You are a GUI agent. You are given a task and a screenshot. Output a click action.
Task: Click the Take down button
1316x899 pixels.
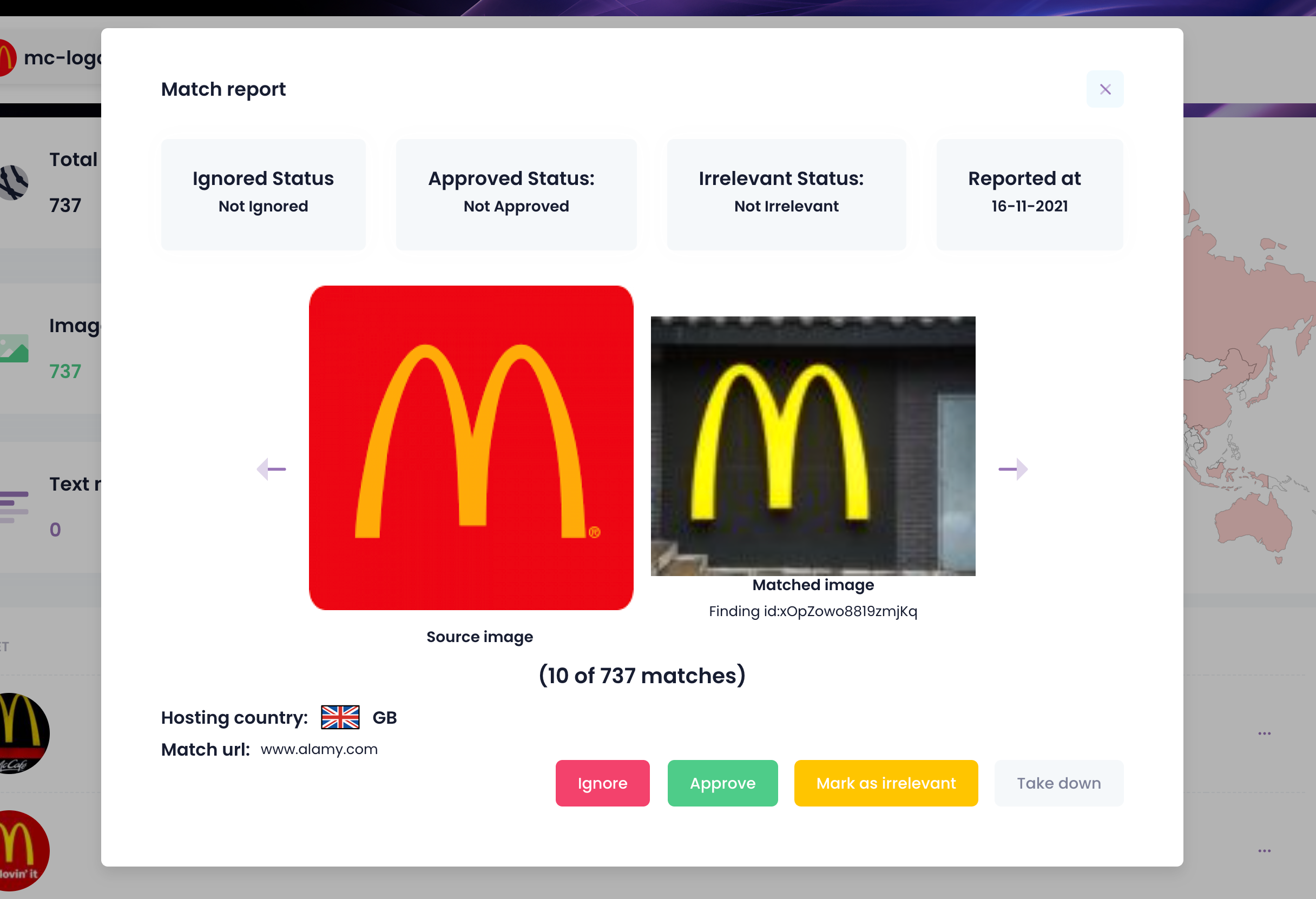tap(1059, 783)
